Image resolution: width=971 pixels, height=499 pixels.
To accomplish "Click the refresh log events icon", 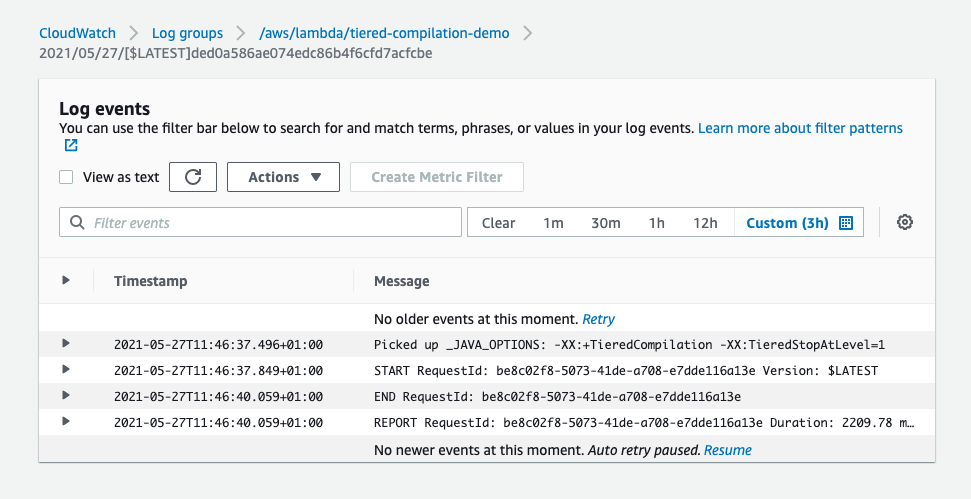I will (x=193, y=177).
